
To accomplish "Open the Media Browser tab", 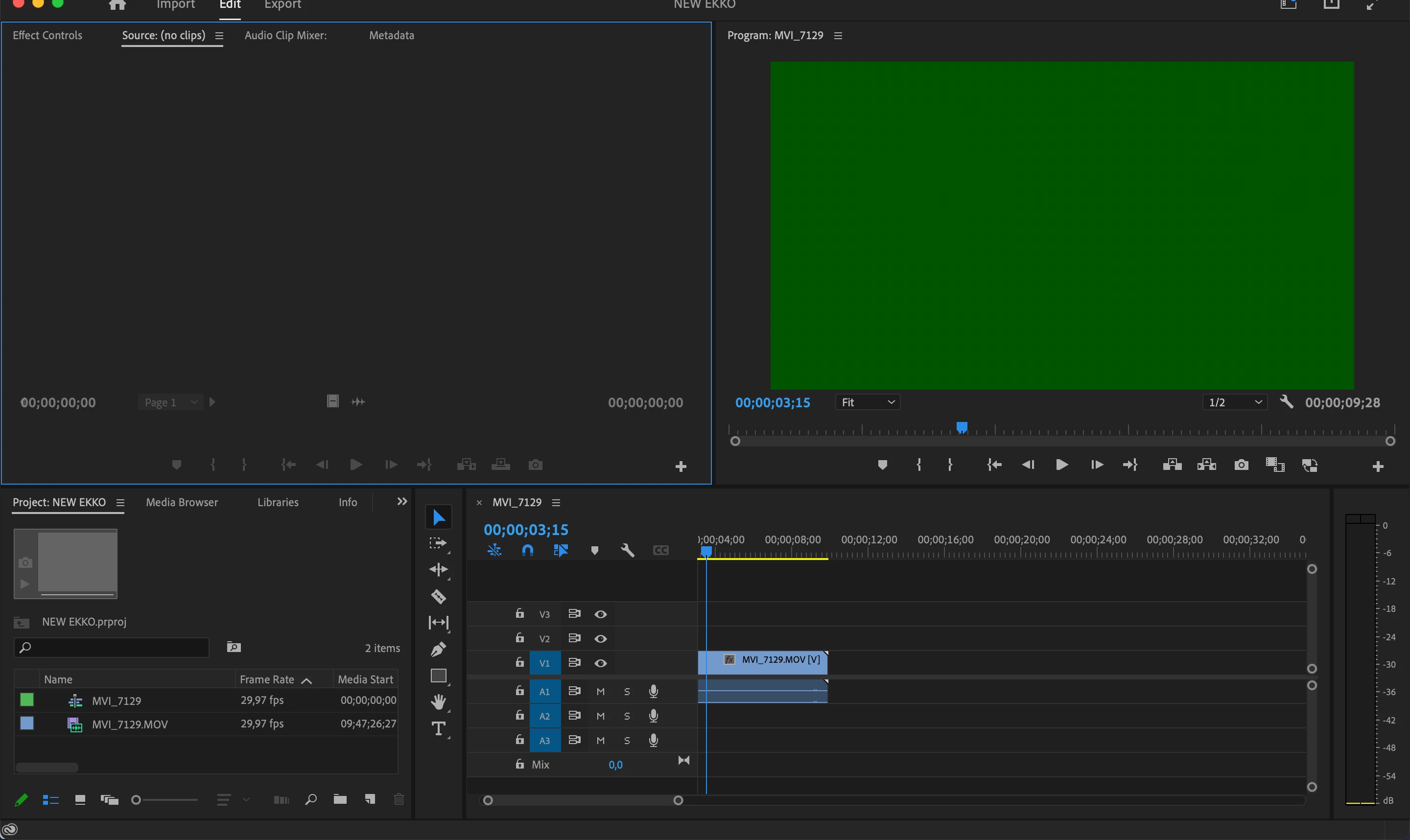I will [x=182, y=502].
